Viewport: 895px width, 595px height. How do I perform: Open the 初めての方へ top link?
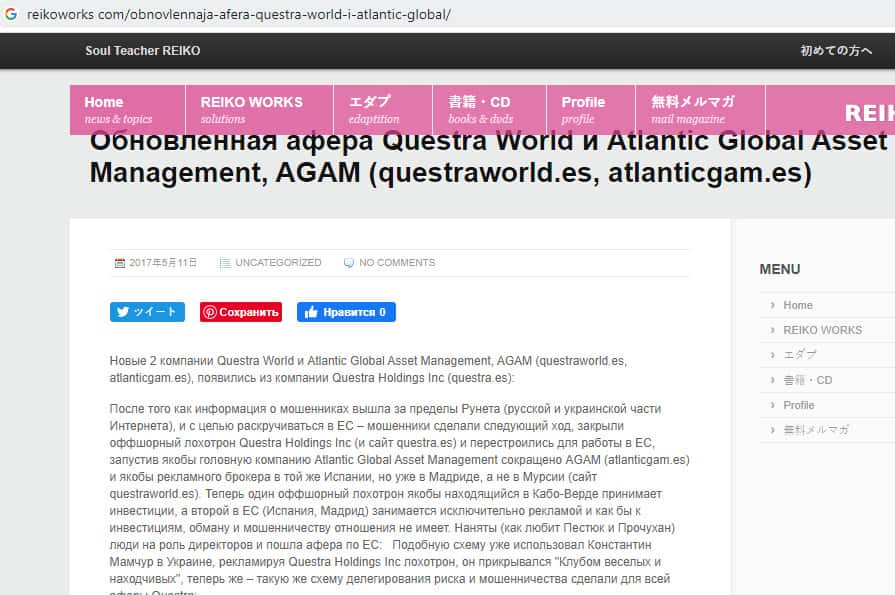(836, 51)
